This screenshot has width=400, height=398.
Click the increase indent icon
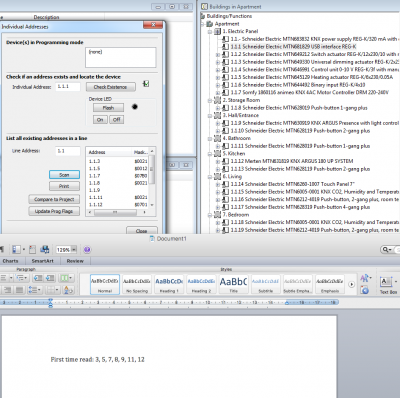(50, 278)
